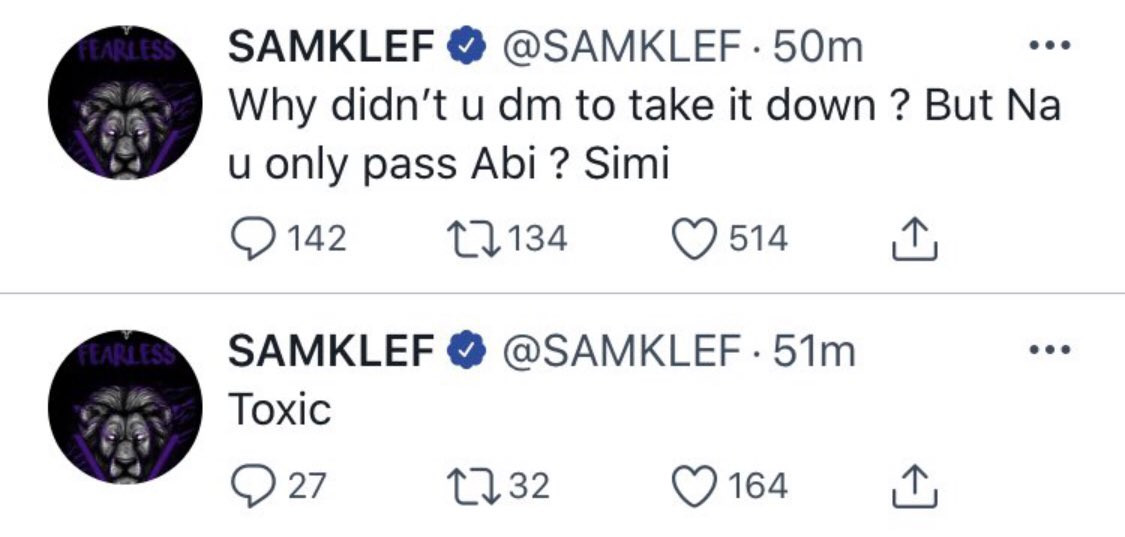Screen dimensions: 1125x537
Task: Click the SAMKLEF display name on 'Toxic' tweet
Action: tap(330, 350)
